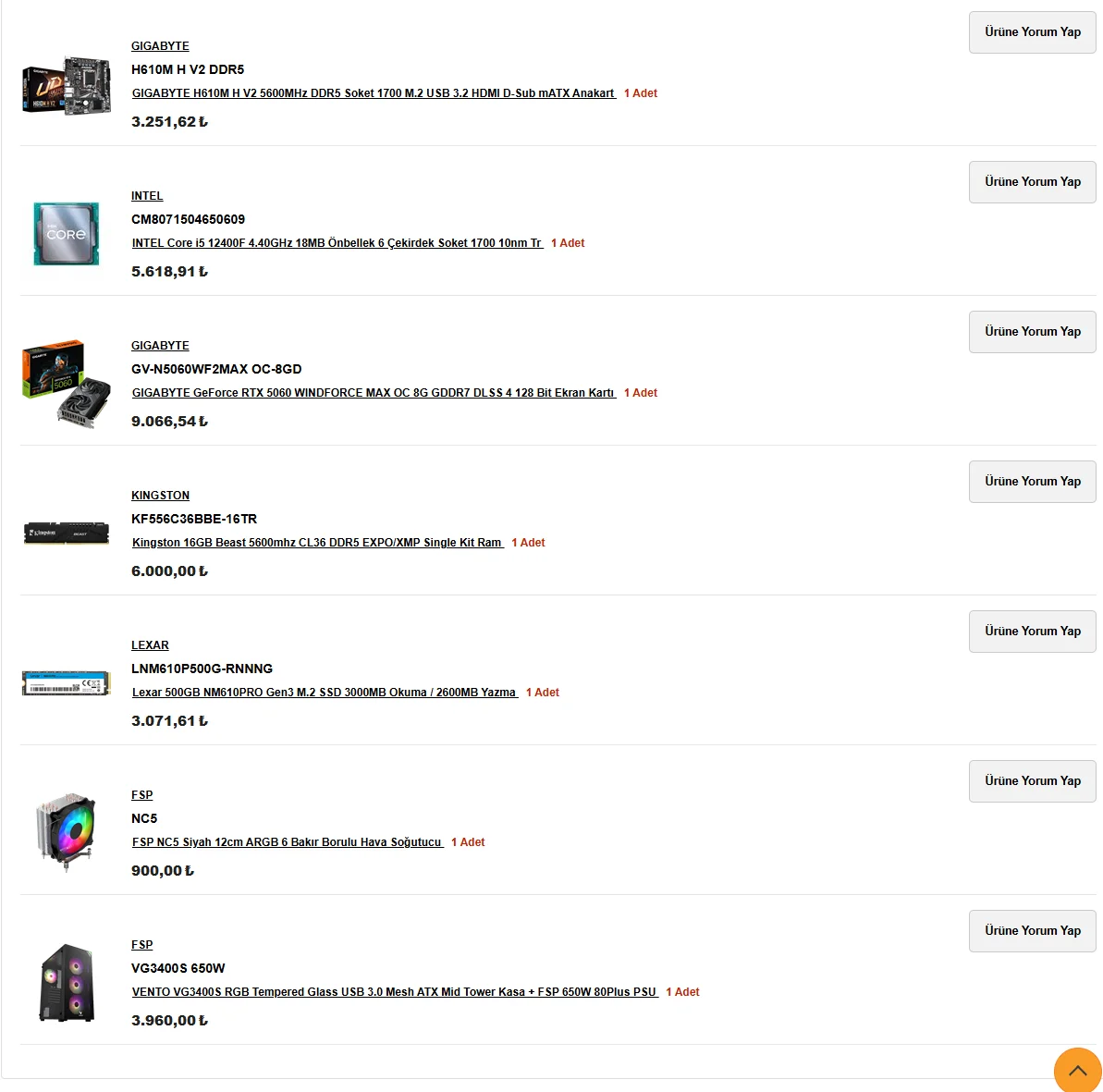
Task: Open the Intel Core processor product image
Action: (x=67, y=234)
